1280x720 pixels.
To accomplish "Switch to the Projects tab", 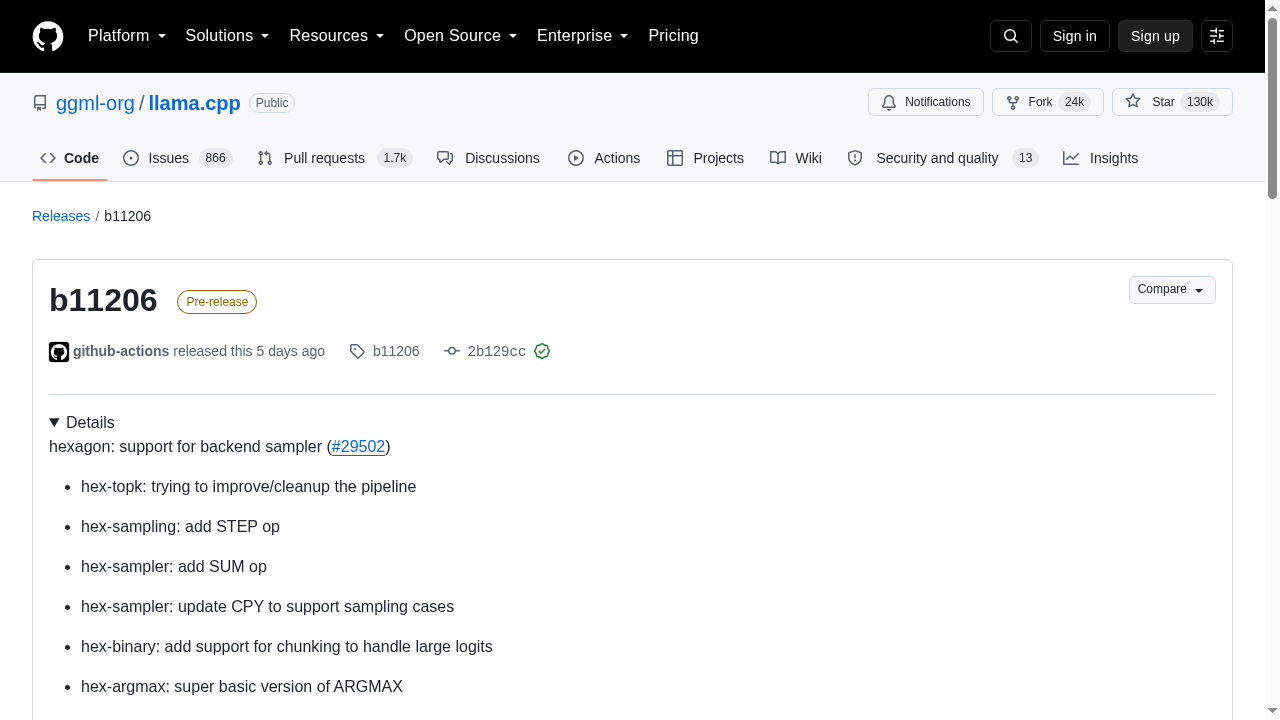I will (705, 158).
